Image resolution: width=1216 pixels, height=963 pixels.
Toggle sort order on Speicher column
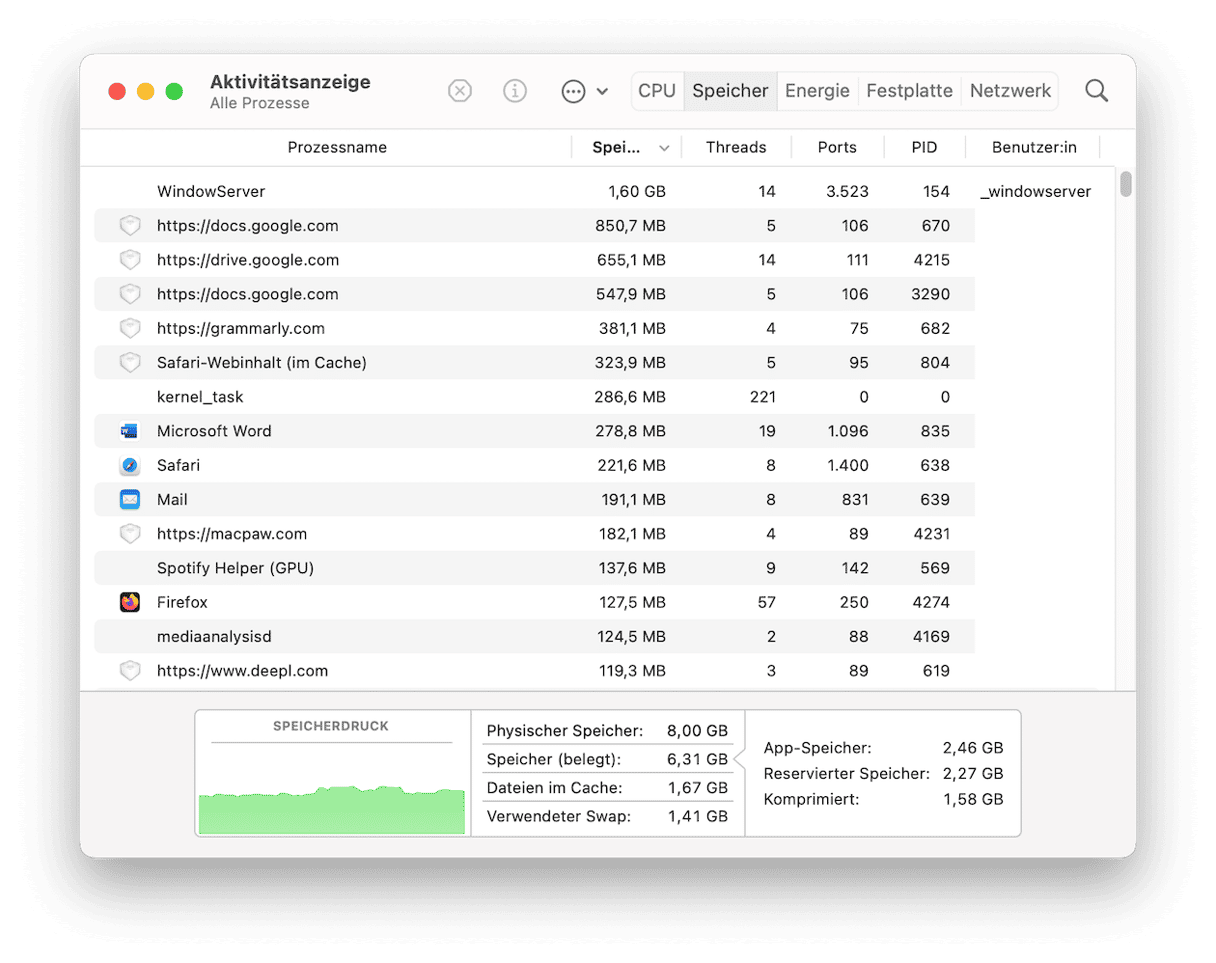628,148
